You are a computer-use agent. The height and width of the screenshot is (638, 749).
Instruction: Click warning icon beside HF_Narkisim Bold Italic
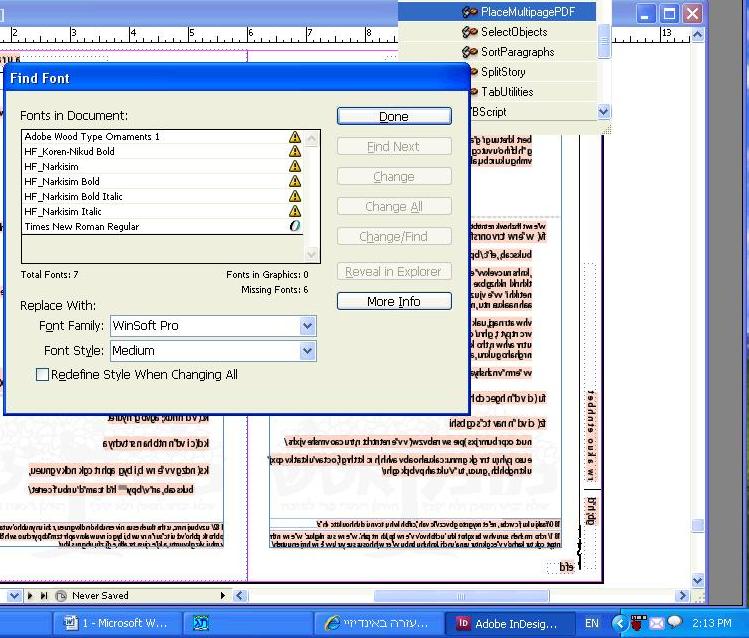click(295, 196)
